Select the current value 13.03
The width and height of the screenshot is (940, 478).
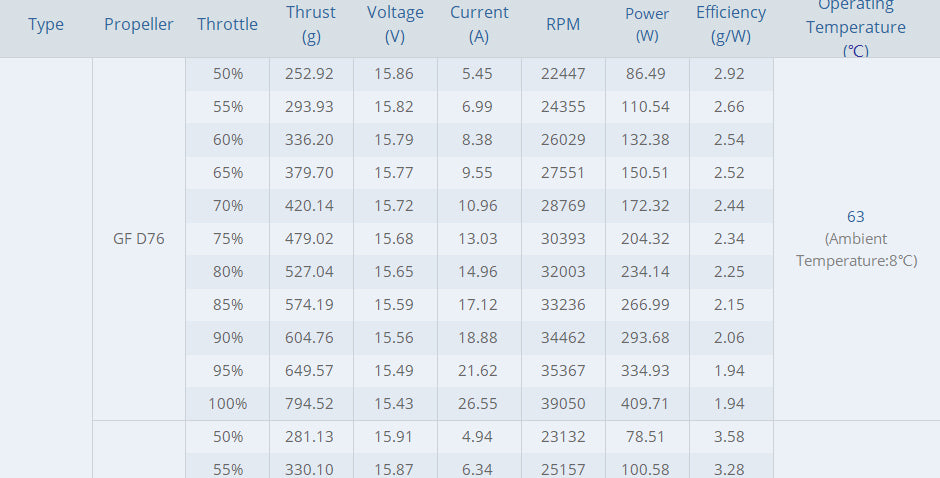point(478,239)
